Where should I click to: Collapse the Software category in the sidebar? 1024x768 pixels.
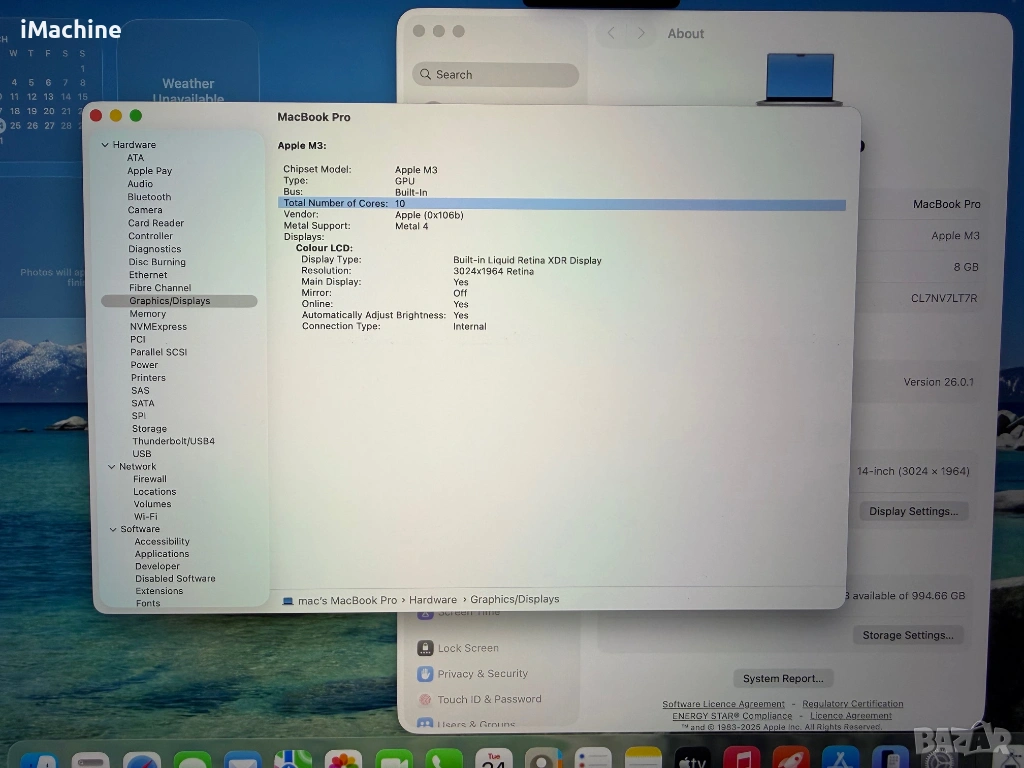pos(113,529)
